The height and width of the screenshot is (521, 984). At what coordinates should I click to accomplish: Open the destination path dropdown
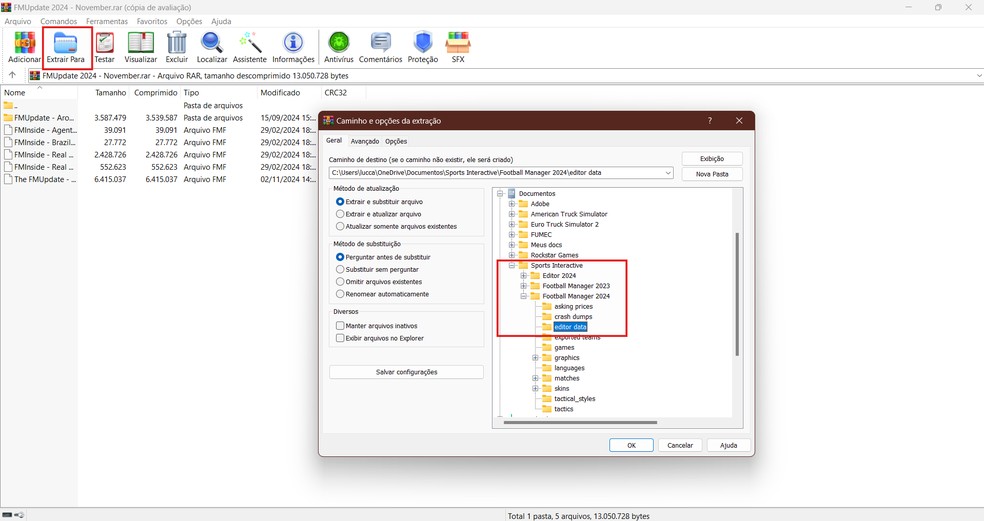pyautogui.click(x=667, y=173)
